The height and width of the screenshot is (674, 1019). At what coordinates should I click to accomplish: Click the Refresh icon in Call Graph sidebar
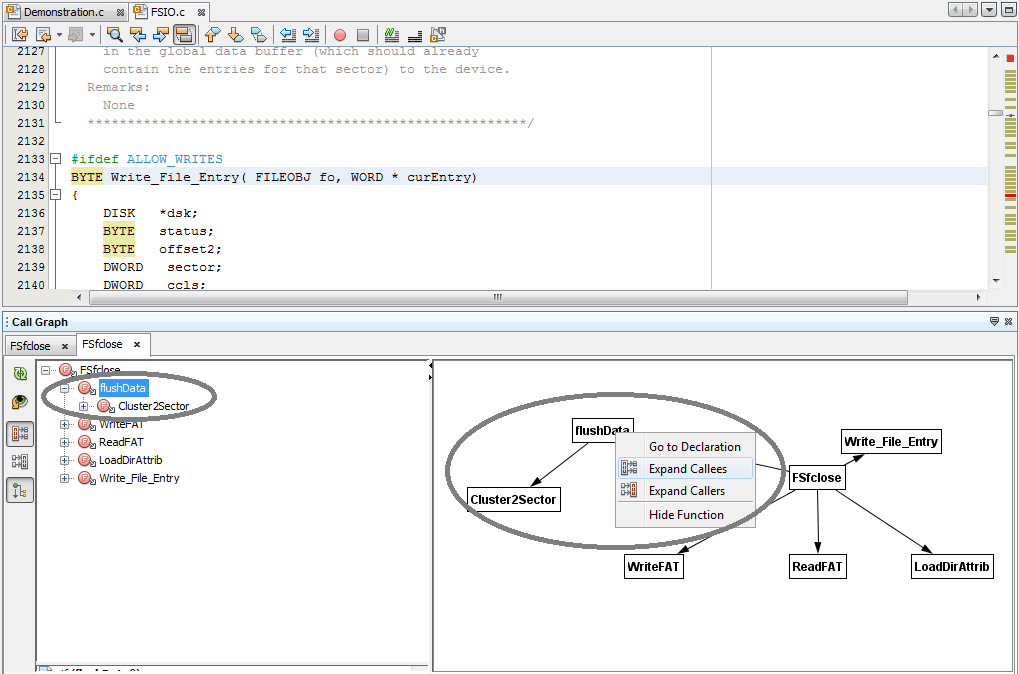(20, 373)
